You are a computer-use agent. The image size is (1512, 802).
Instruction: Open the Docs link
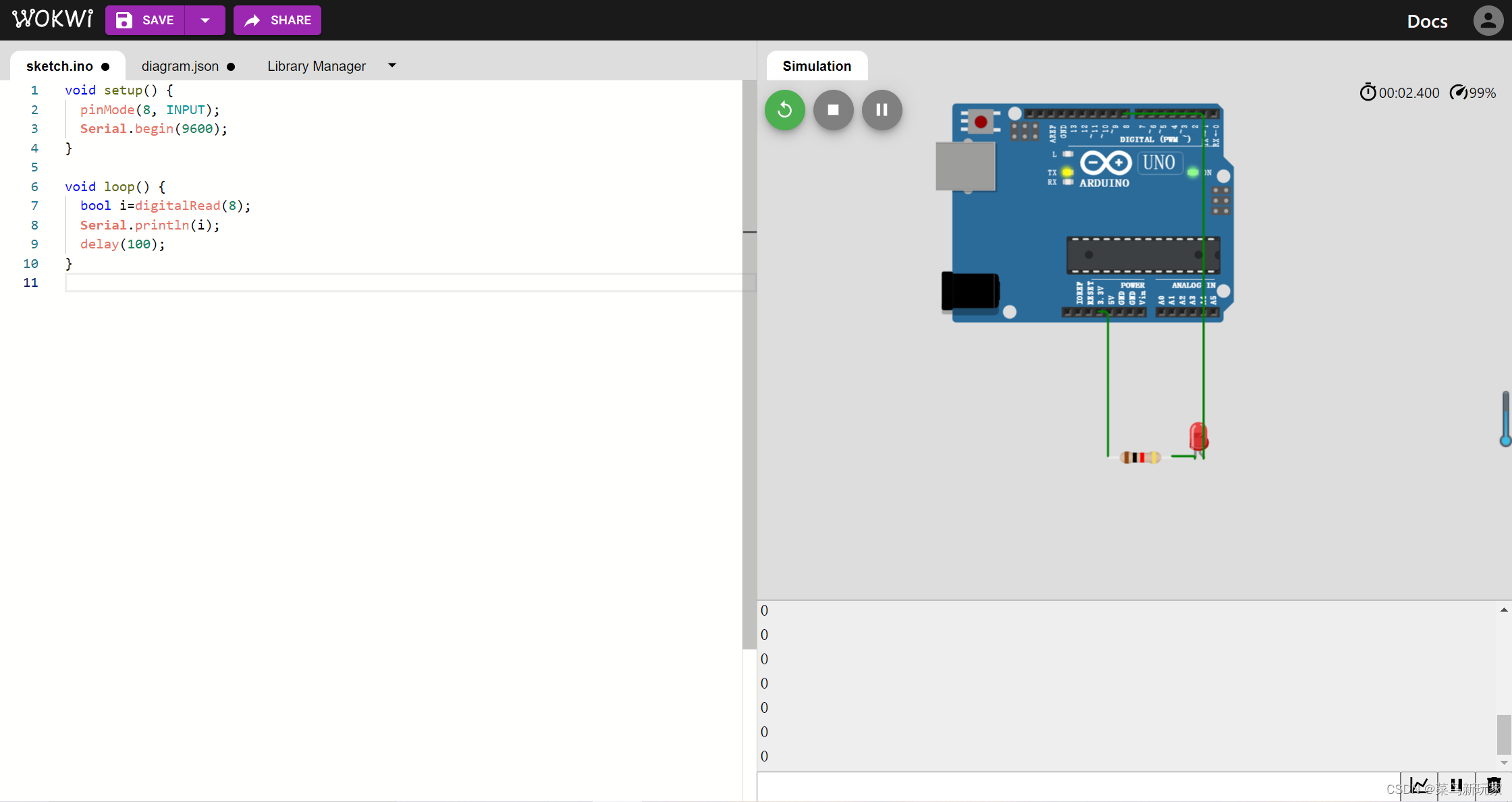click(1427, 22)
